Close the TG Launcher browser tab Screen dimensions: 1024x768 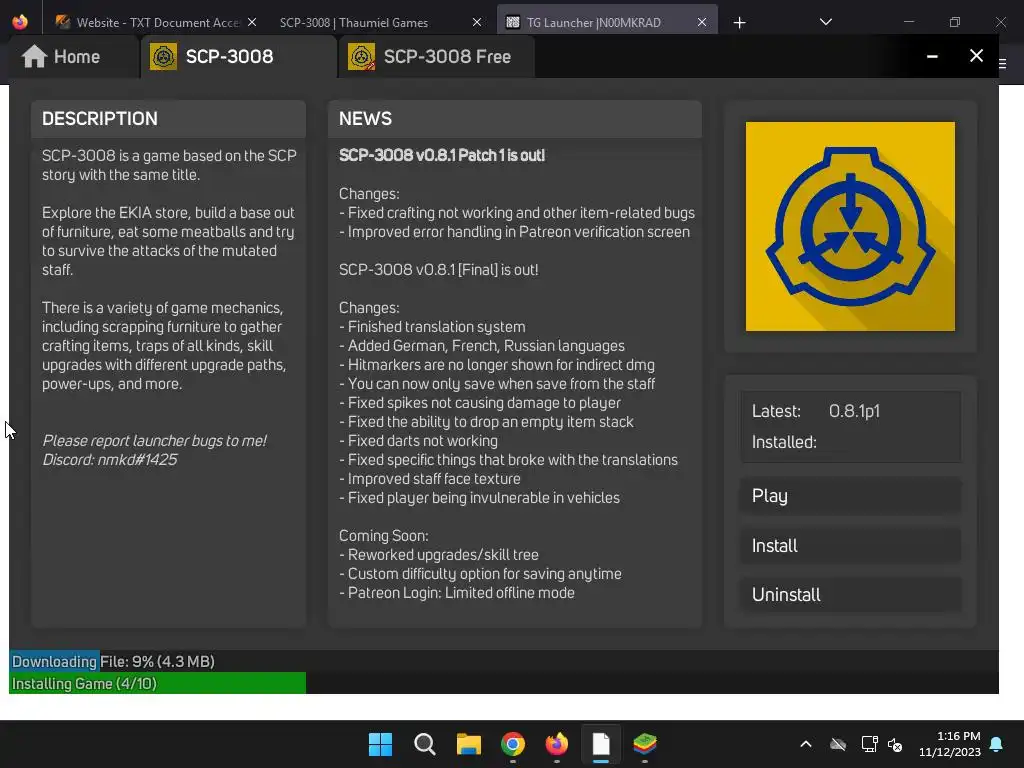pos(701,22)
